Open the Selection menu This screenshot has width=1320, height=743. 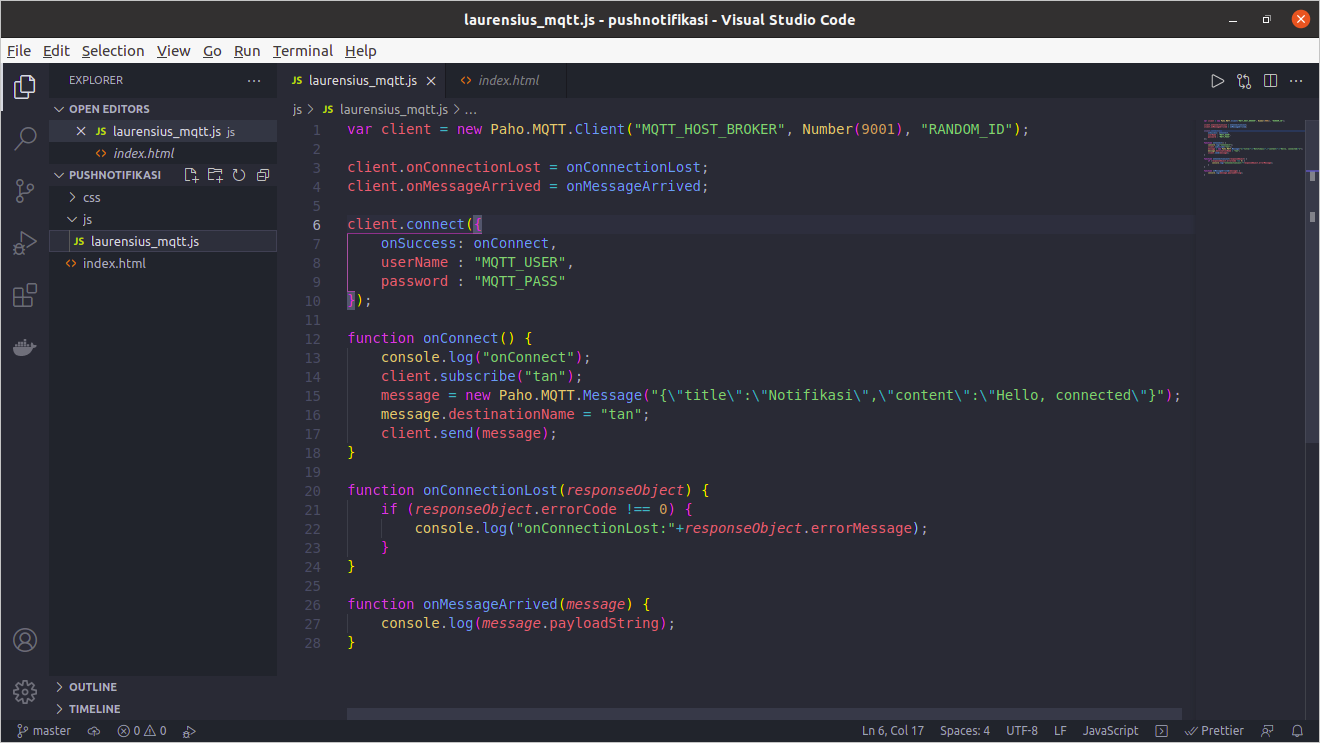tap(113, 51)
